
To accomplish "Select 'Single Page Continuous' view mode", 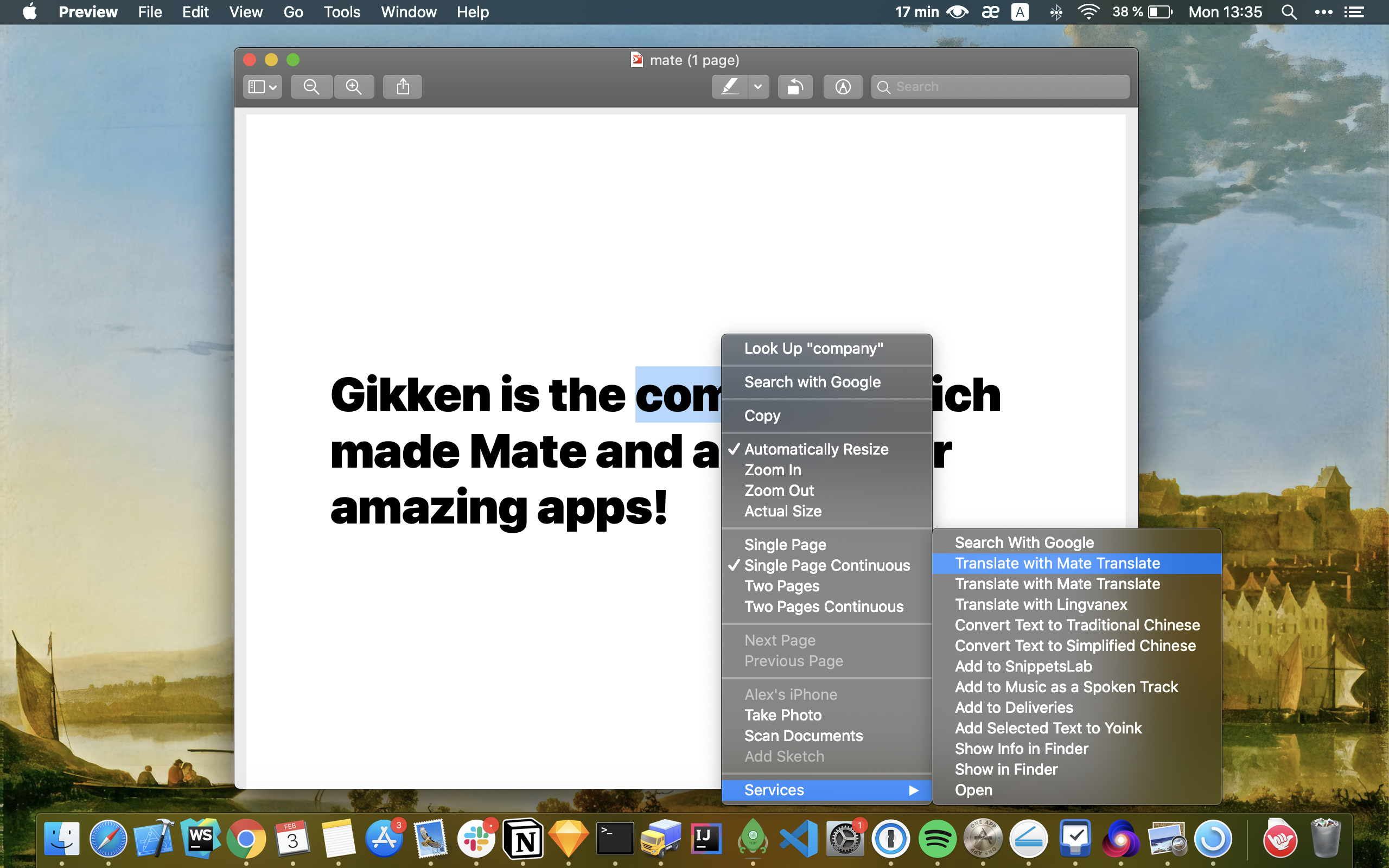I will click(826, 565).
